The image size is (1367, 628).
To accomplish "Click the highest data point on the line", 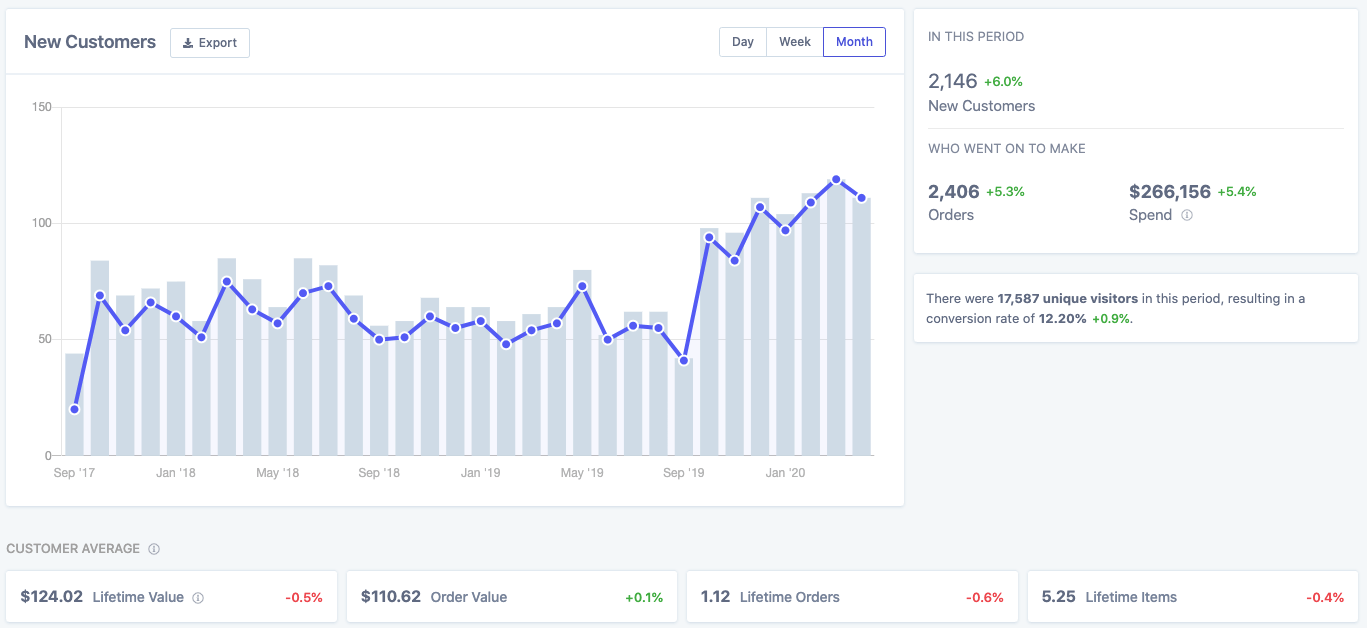I will point(836,180).
